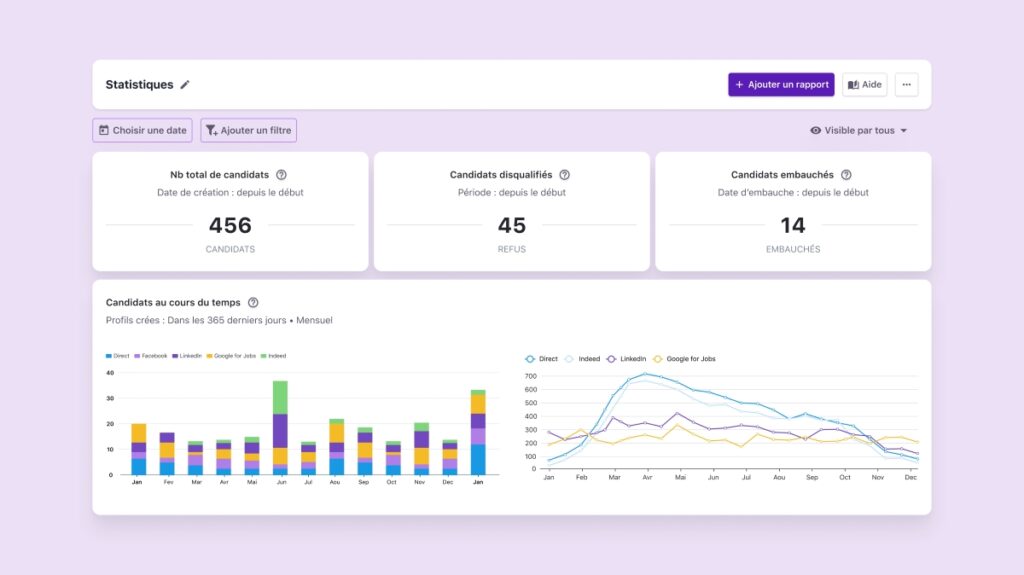
Task: Toggle LinkedIn series in line chart legend
Action: [627, 359]
